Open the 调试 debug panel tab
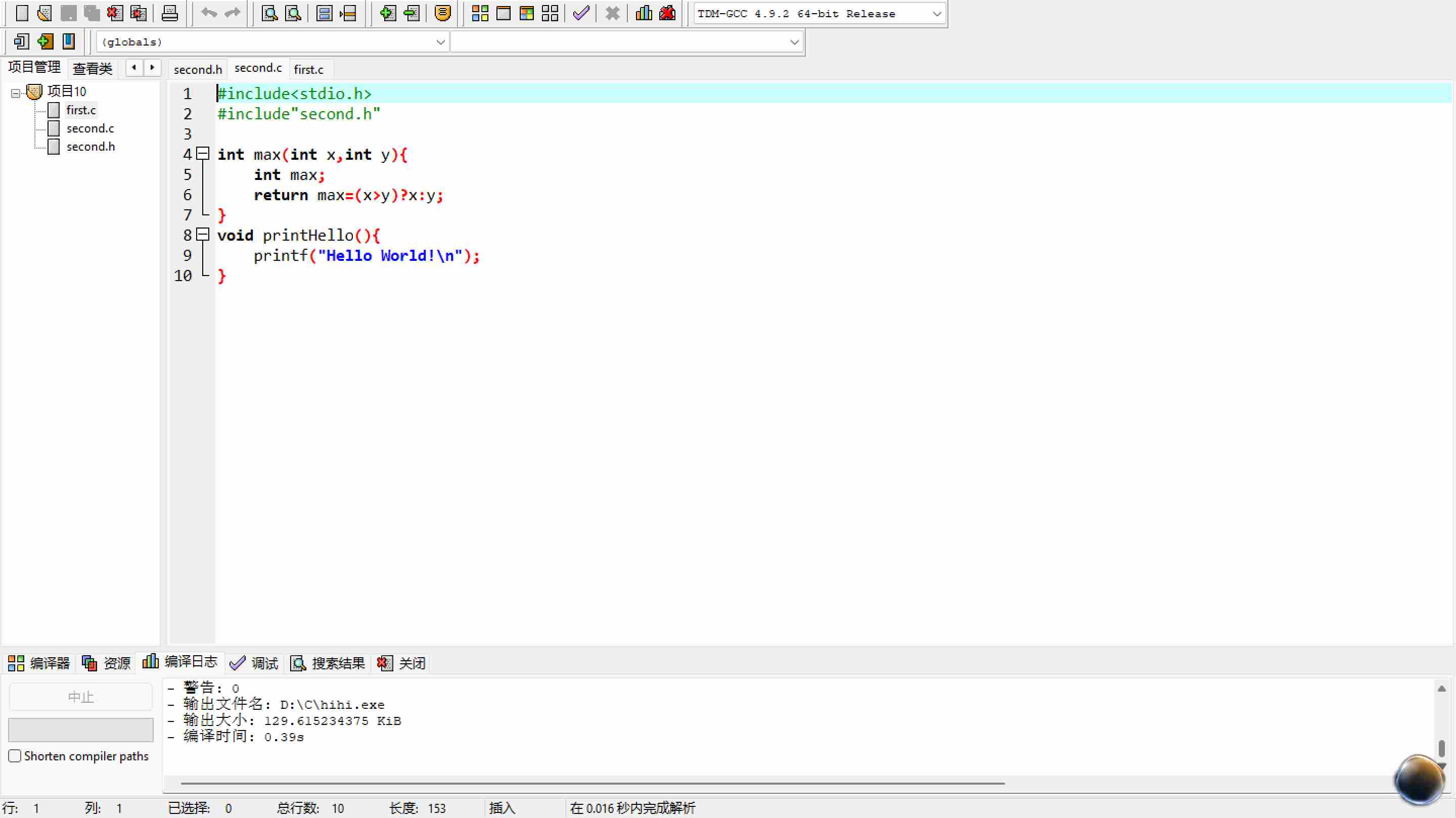Viewport: 1456px width, 818px height. click(254, 663)
